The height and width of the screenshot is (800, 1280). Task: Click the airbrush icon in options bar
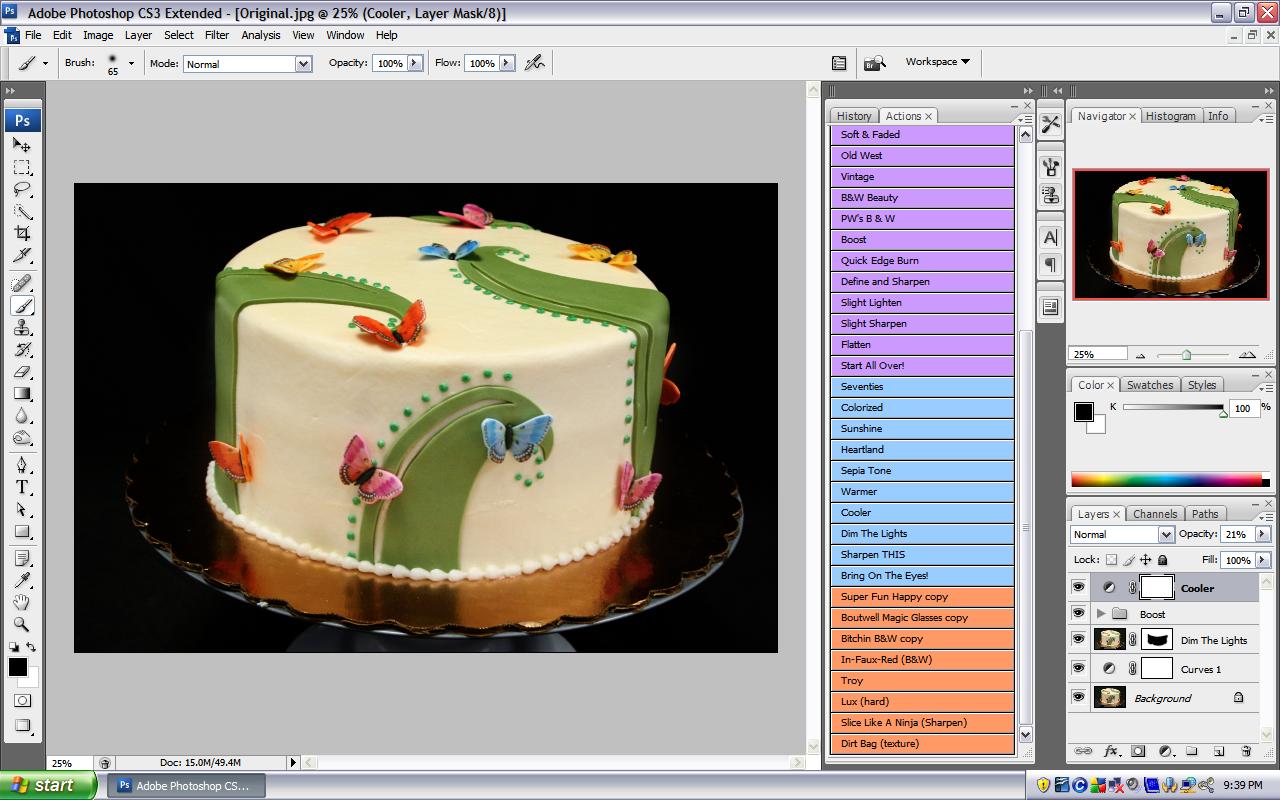(x=535, y=63)
